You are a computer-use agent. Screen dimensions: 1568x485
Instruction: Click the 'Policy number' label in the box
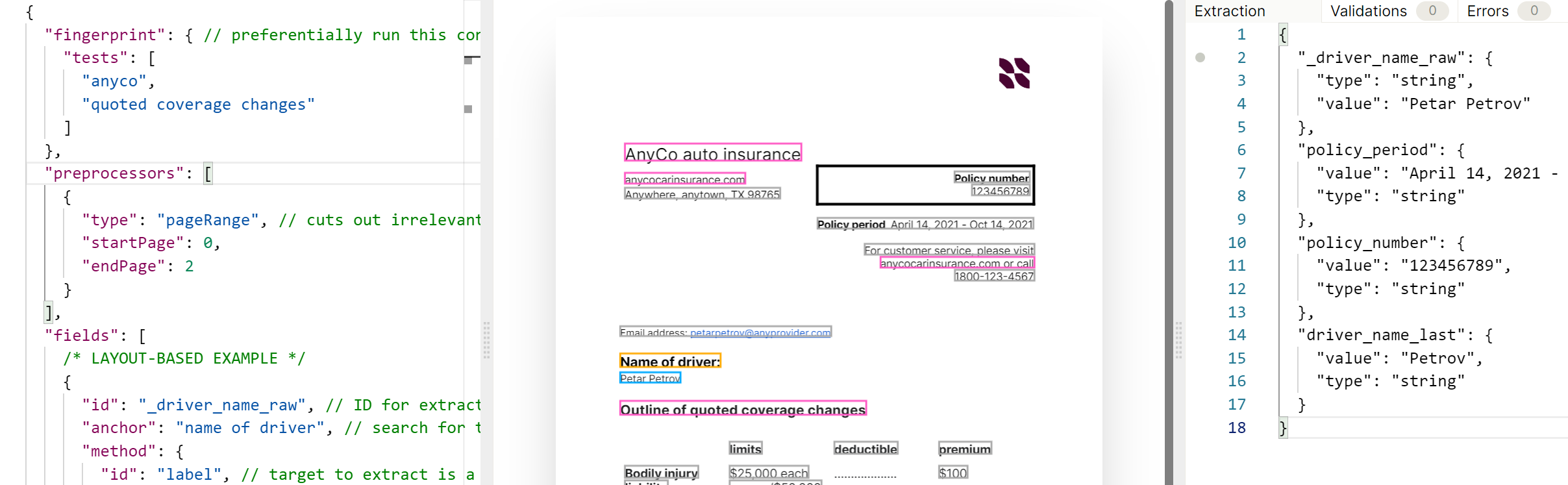click(991, 177)
